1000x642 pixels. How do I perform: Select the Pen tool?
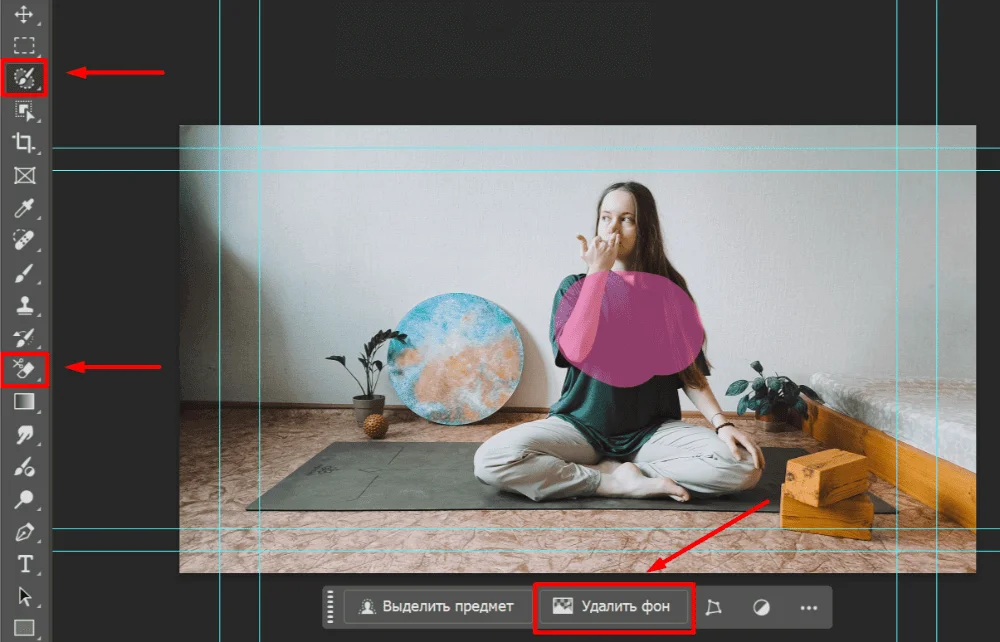[24, 531]
